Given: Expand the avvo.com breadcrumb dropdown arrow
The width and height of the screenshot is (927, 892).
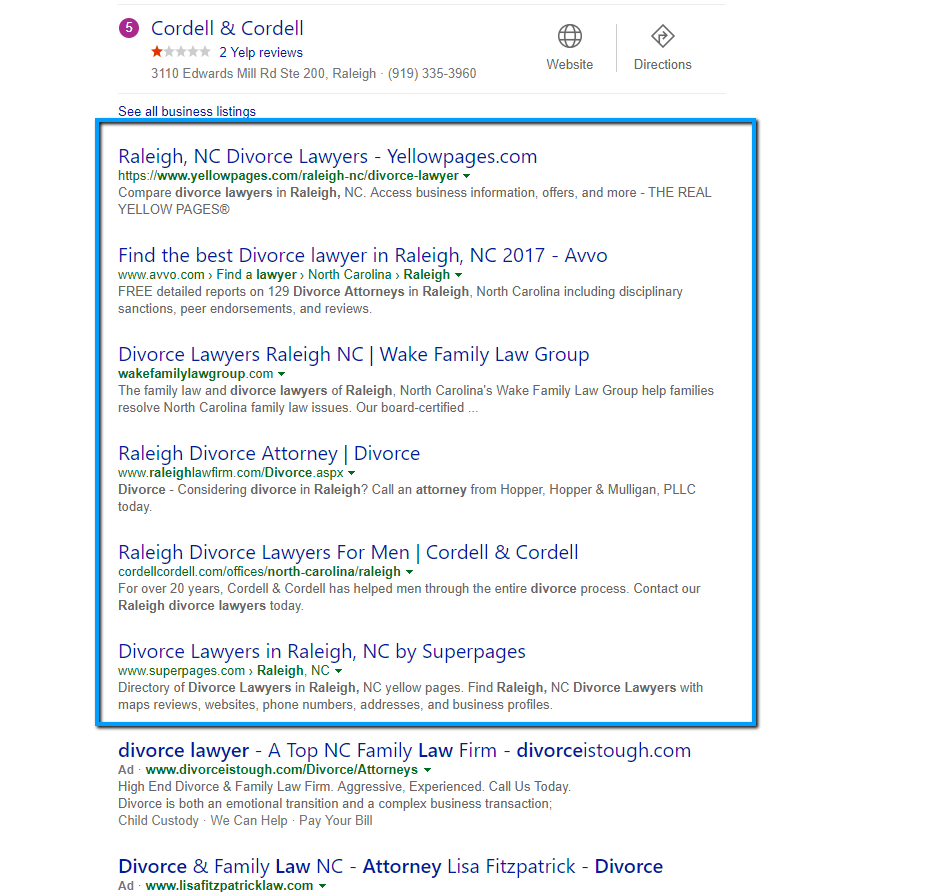Looking at the screenshot, I should [x=459, y=275].
